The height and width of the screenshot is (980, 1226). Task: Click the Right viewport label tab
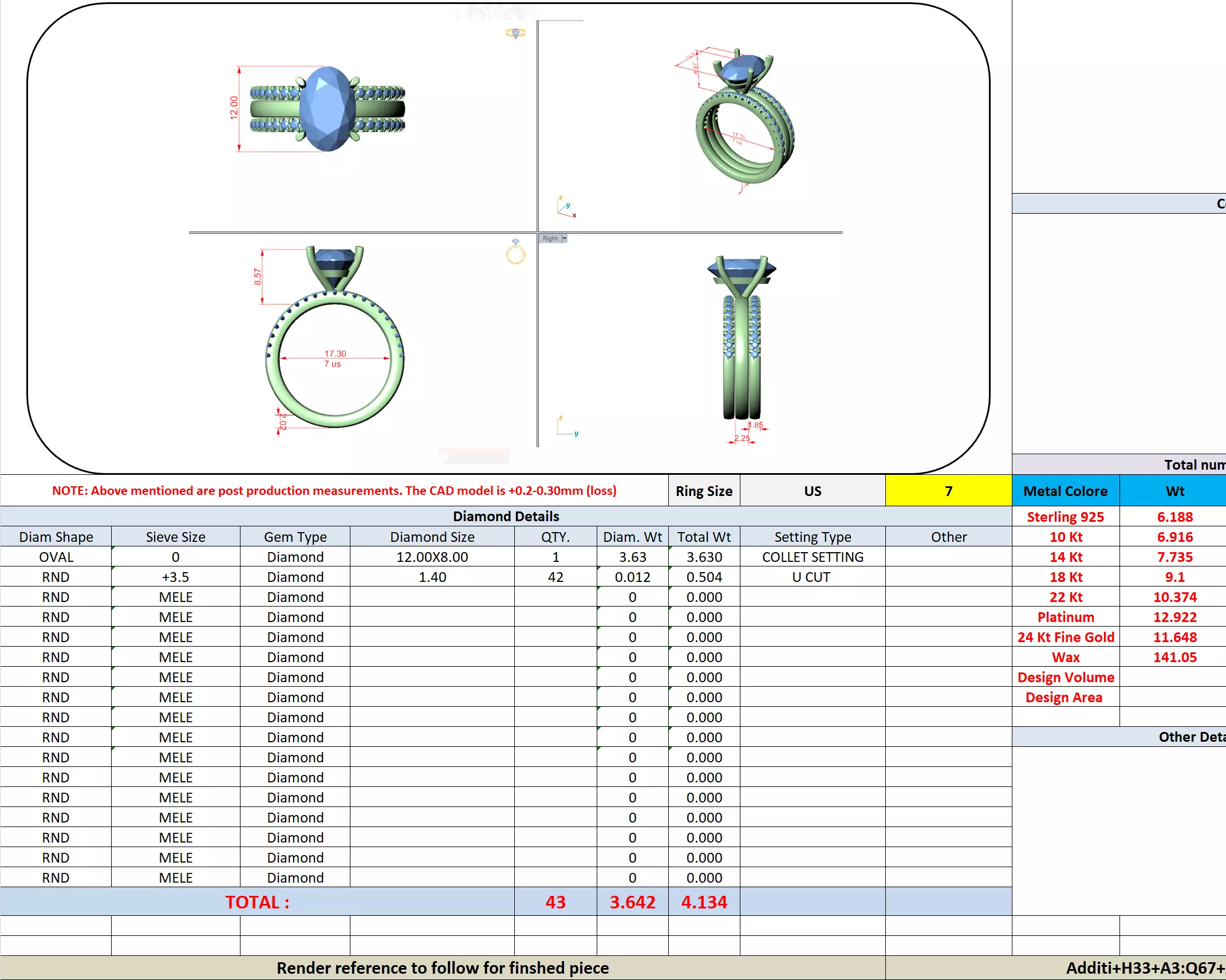[550, 238]
